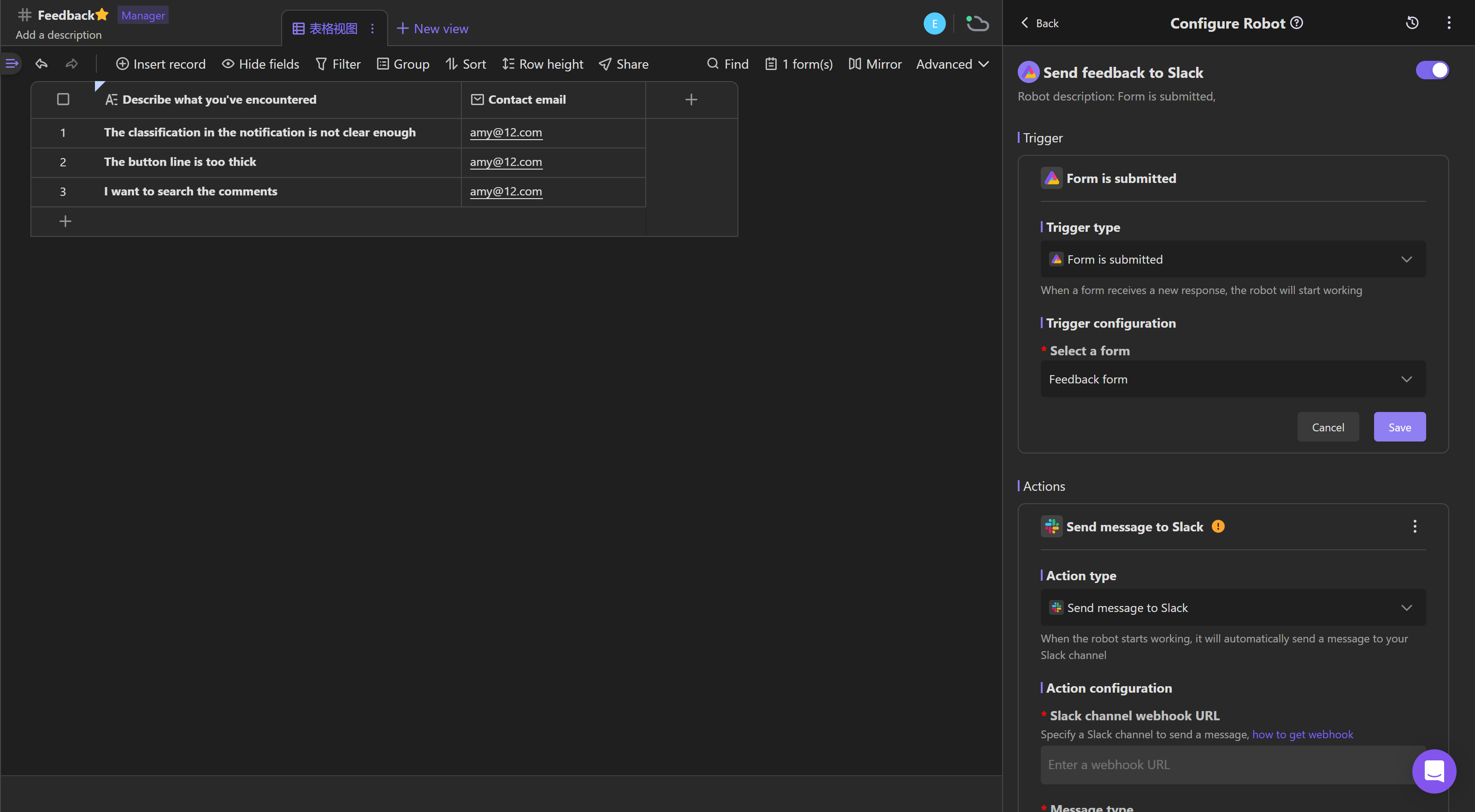Select row 1 number cell
The height and width of the screenshot is (812, 1475).
[x=63, y=133]
